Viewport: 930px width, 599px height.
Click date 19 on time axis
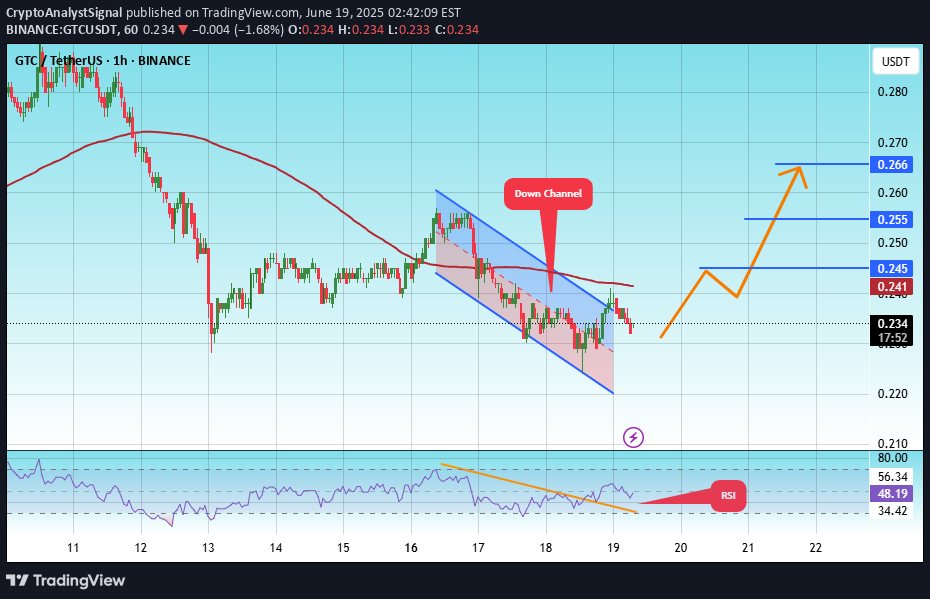click(614, 547)
